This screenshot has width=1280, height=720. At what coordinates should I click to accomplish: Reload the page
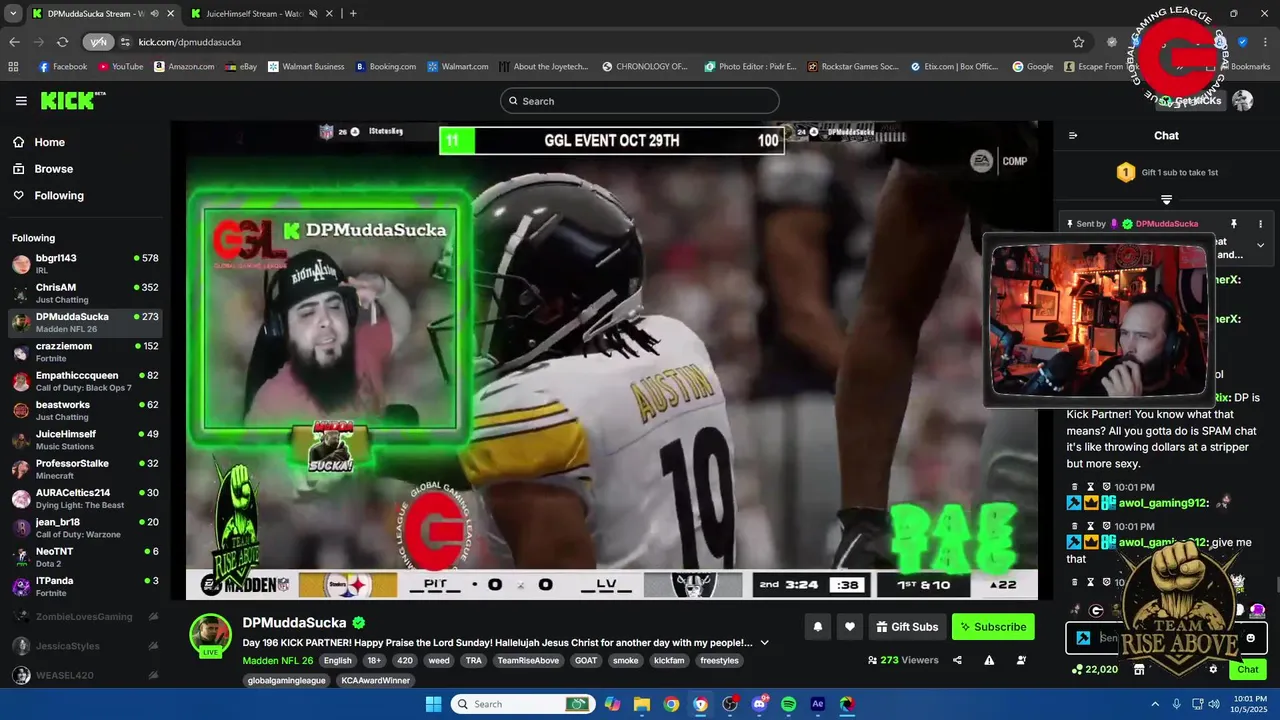[x=62, y=42]
